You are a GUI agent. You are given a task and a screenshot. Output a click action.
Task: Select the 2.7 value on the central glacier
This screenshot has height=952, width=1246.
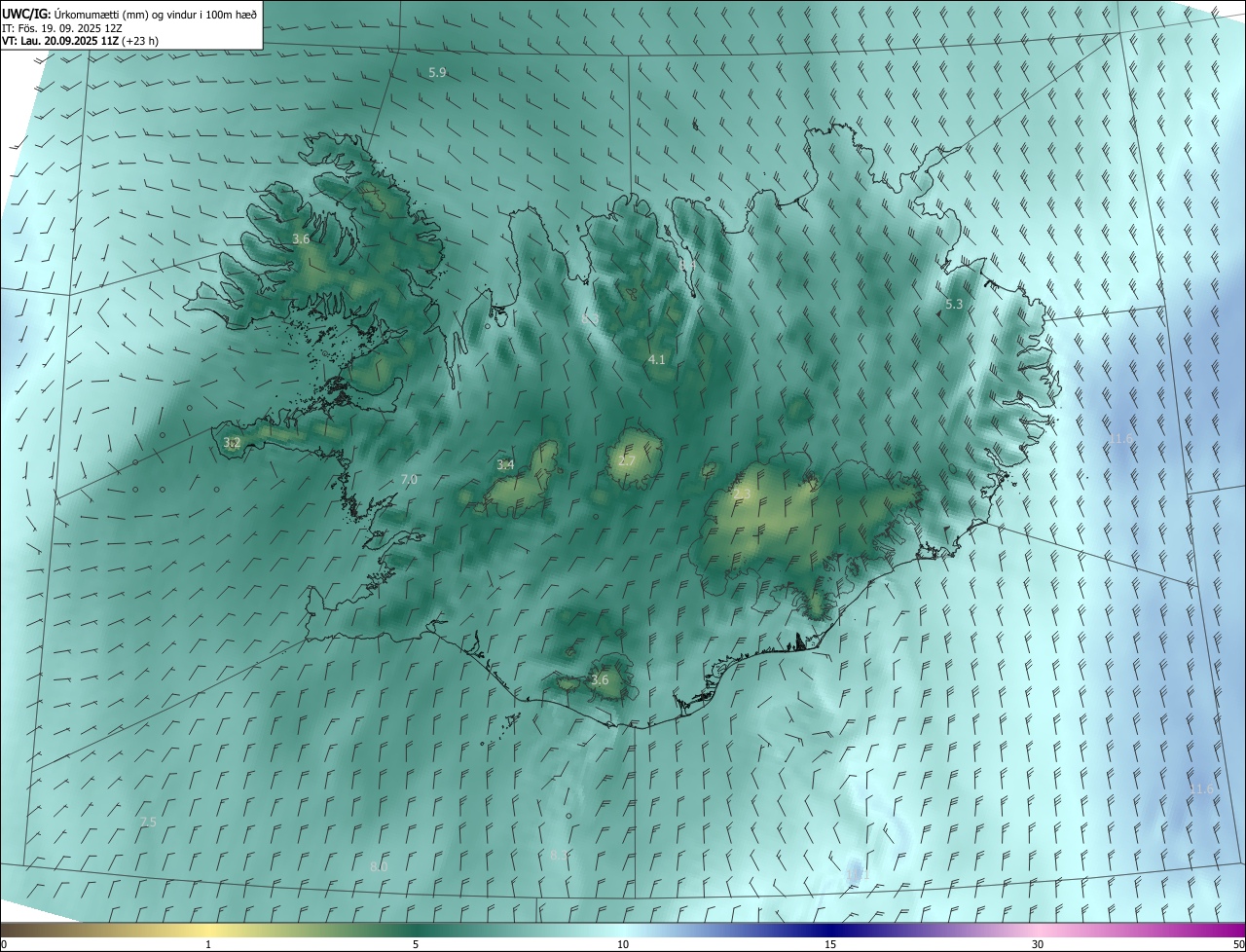[x=627, y=460]
